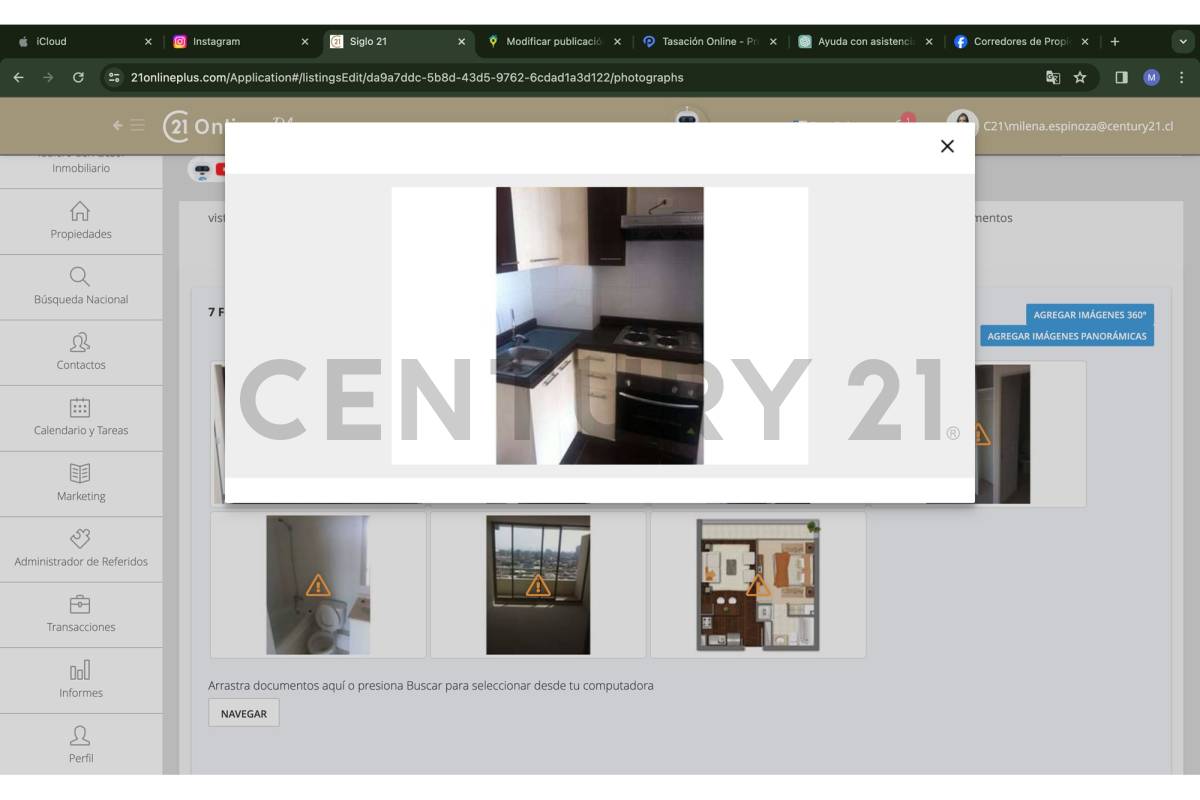
Task: Click the kitchen photo in preview dialog
Action: click(600, 325)
